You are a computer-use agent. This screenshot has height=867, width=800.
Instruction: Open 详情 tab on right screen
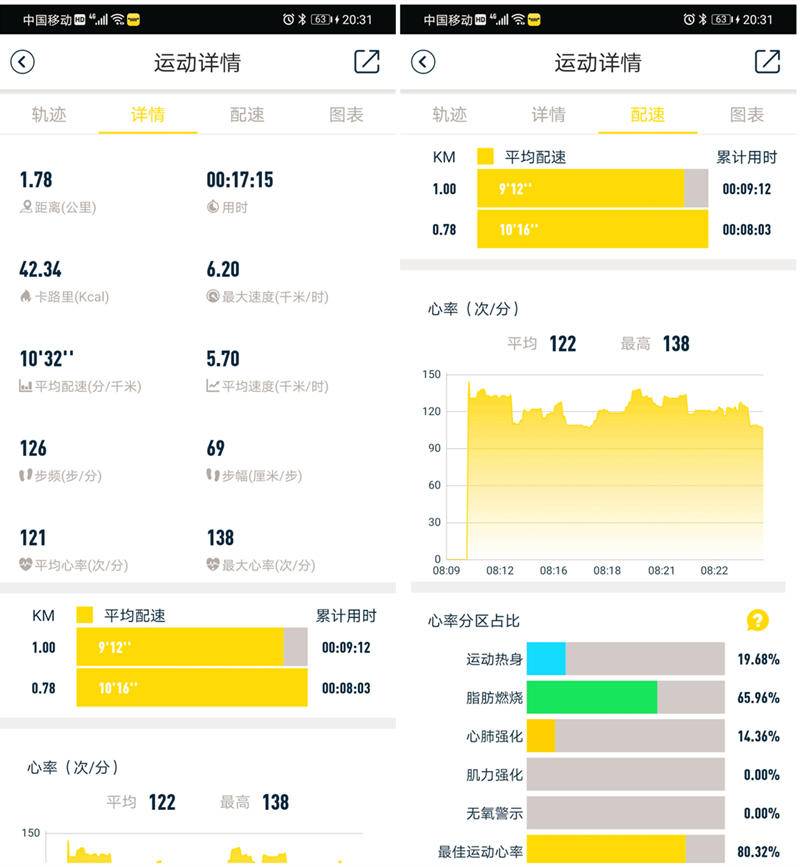[548, 114]
